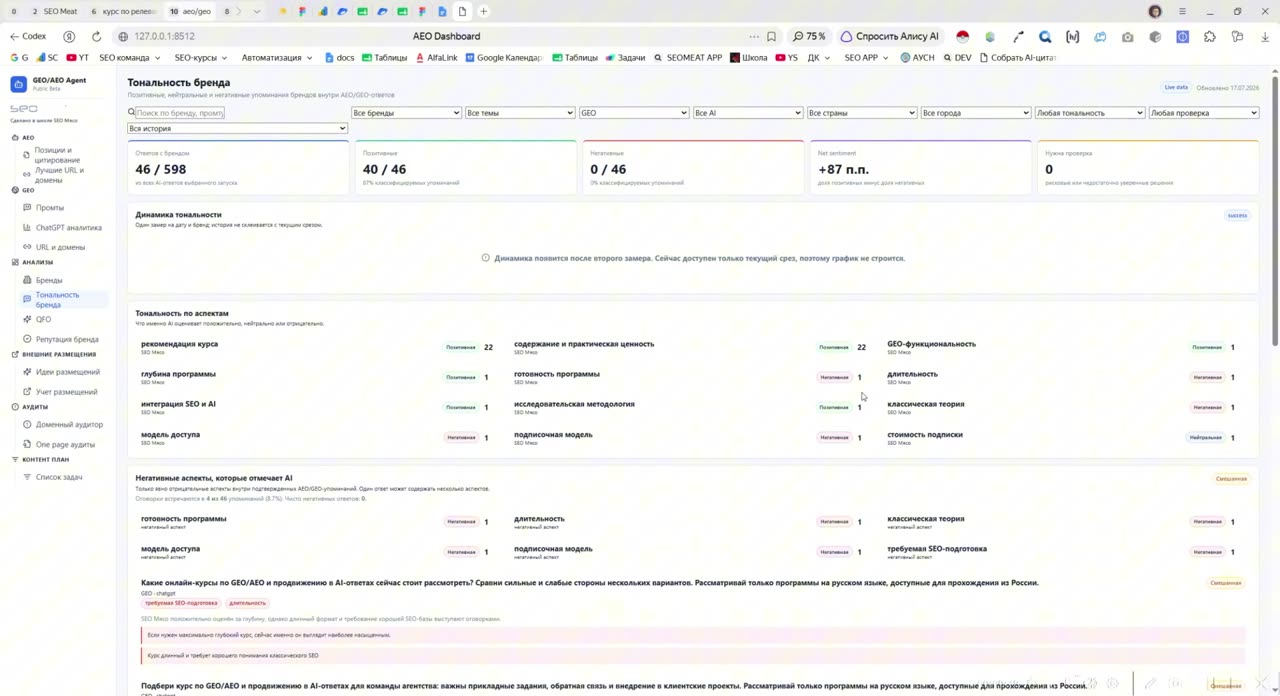Image resolution: width=1280 pixels, height=696 pixels.
Task: Click the brand and prompt search field
Action: point(180,113)
